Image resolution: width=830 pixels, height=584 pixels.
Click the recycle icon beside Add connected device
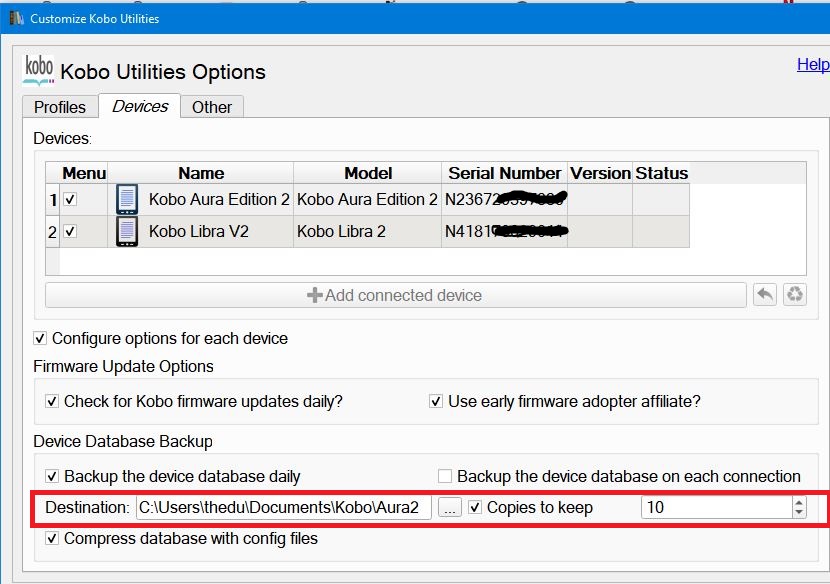[795, 294]
